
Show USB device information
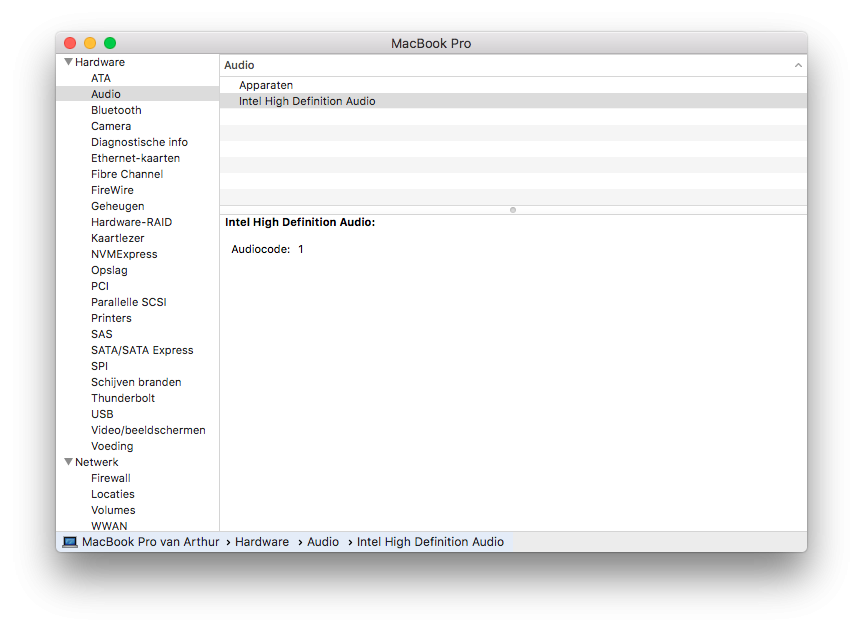coord(102,414)
